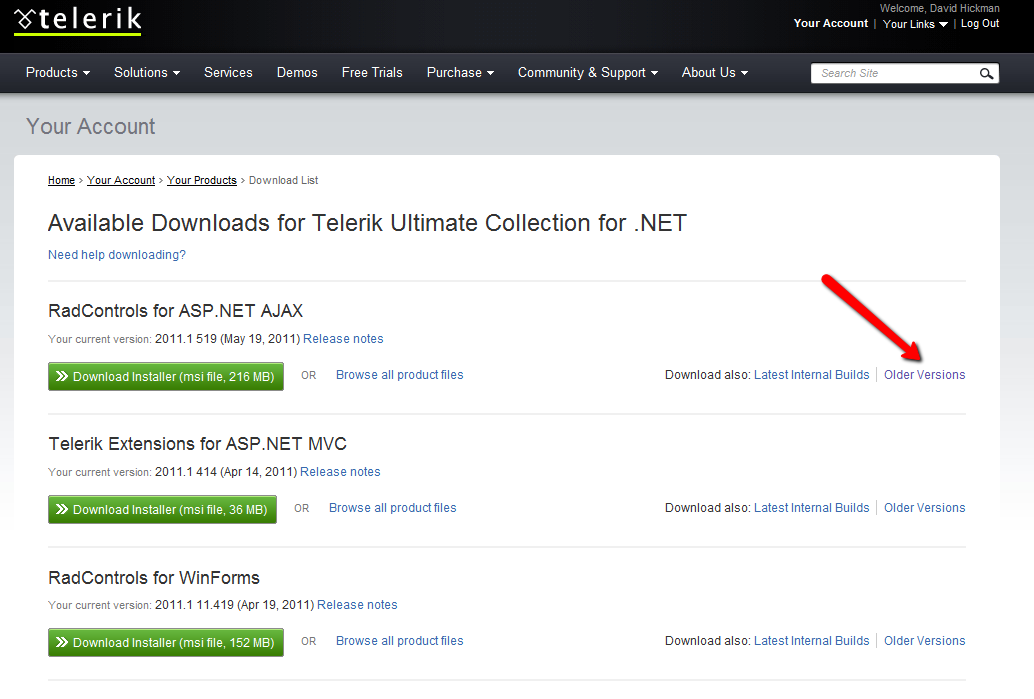The height and width of the screenshot is (699, 1034).
Task: Click Need help downloading link
Action: (x=117, y=255)
